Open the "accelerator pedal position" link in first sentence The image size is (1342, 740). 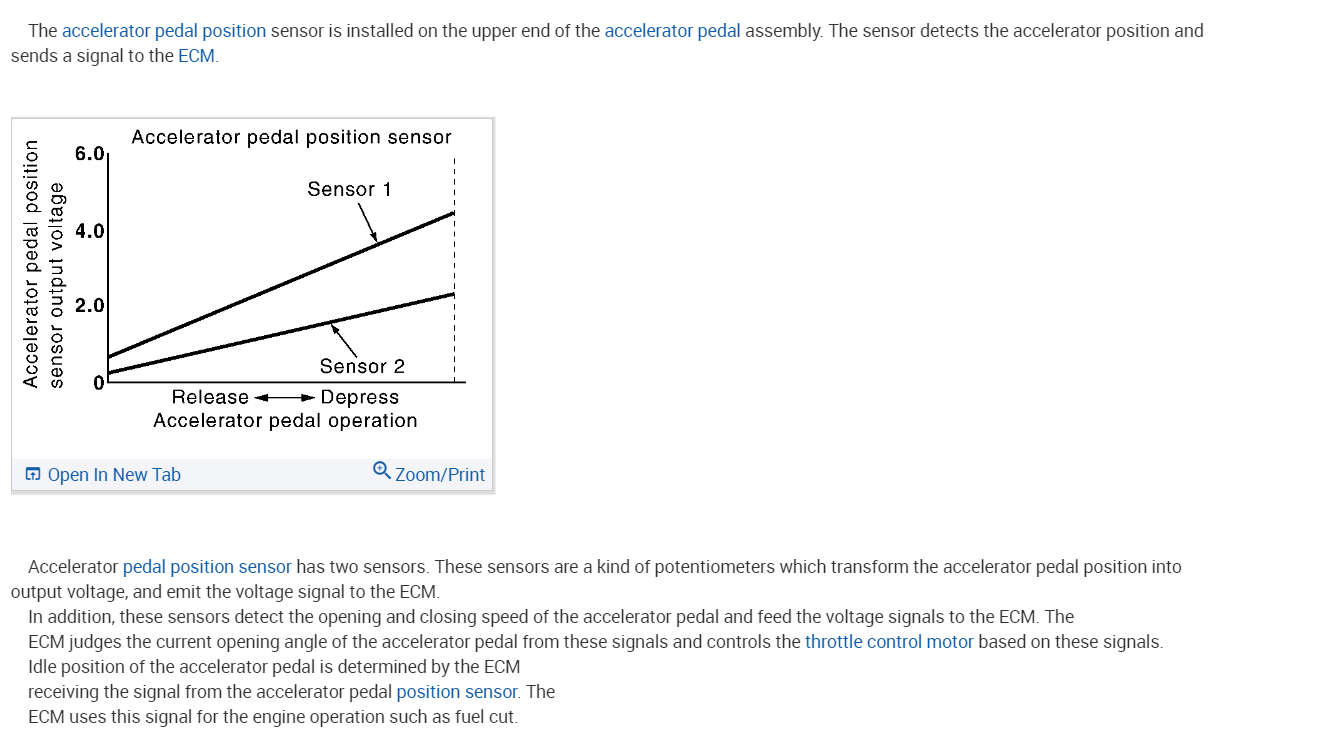pos(164,31)
